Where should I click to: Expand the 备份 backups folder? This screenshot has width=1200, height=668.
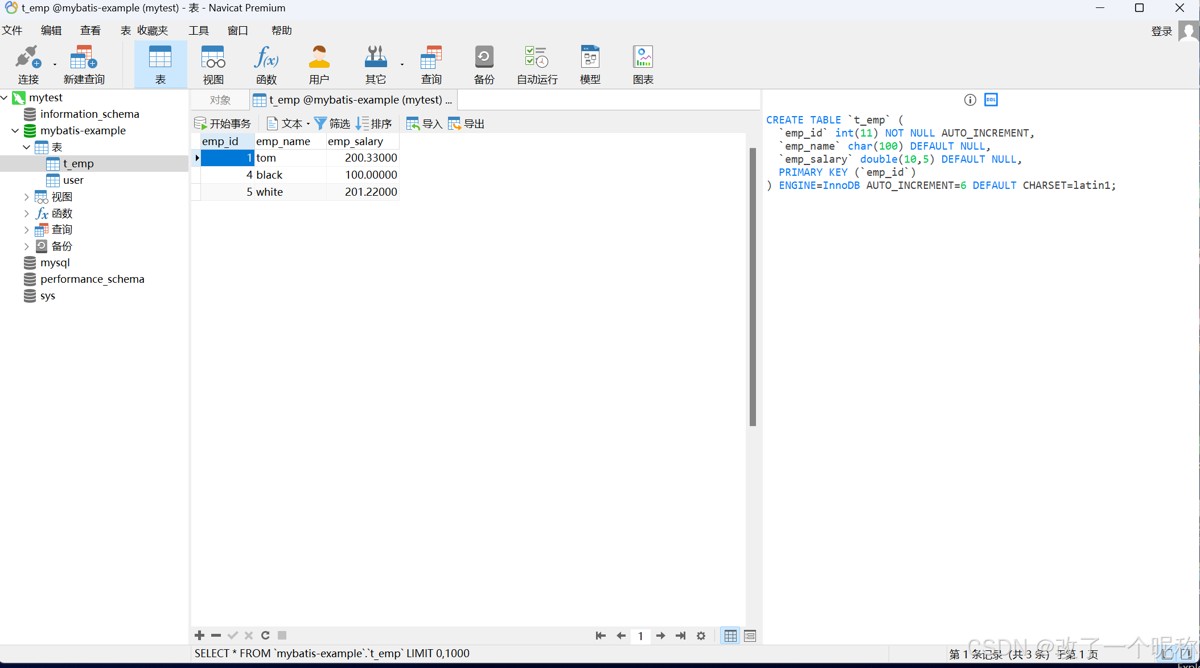pos(27,246)
